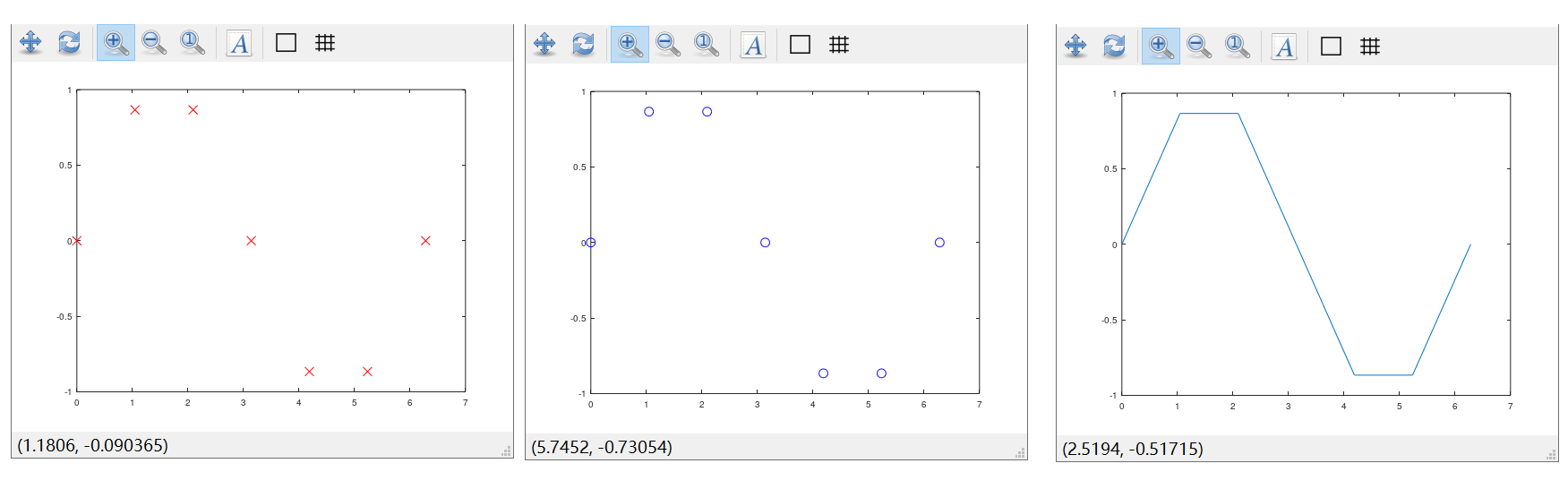Screen dimensions: 1568x489
Task: Click Zoom In in the blue-circle plot window
Action: [630, 44]
